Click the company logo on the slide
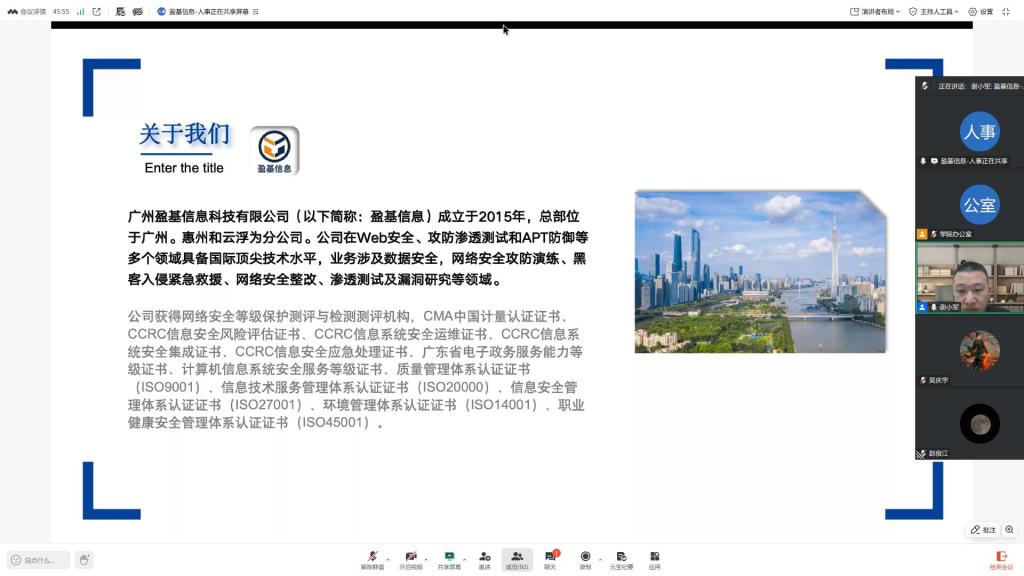This screenshot has height=576, width=1024. [274, 150]
